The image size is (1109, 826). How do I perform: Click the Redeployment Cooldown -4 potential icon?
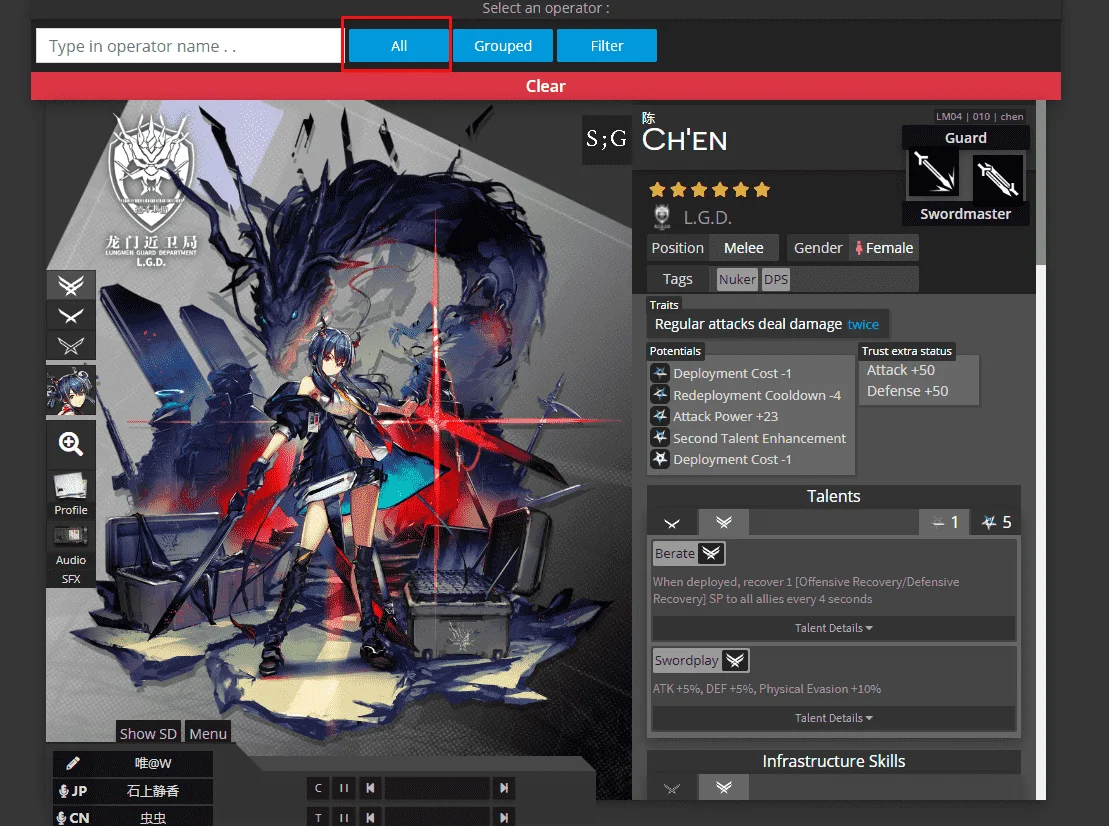pos(660,395)
